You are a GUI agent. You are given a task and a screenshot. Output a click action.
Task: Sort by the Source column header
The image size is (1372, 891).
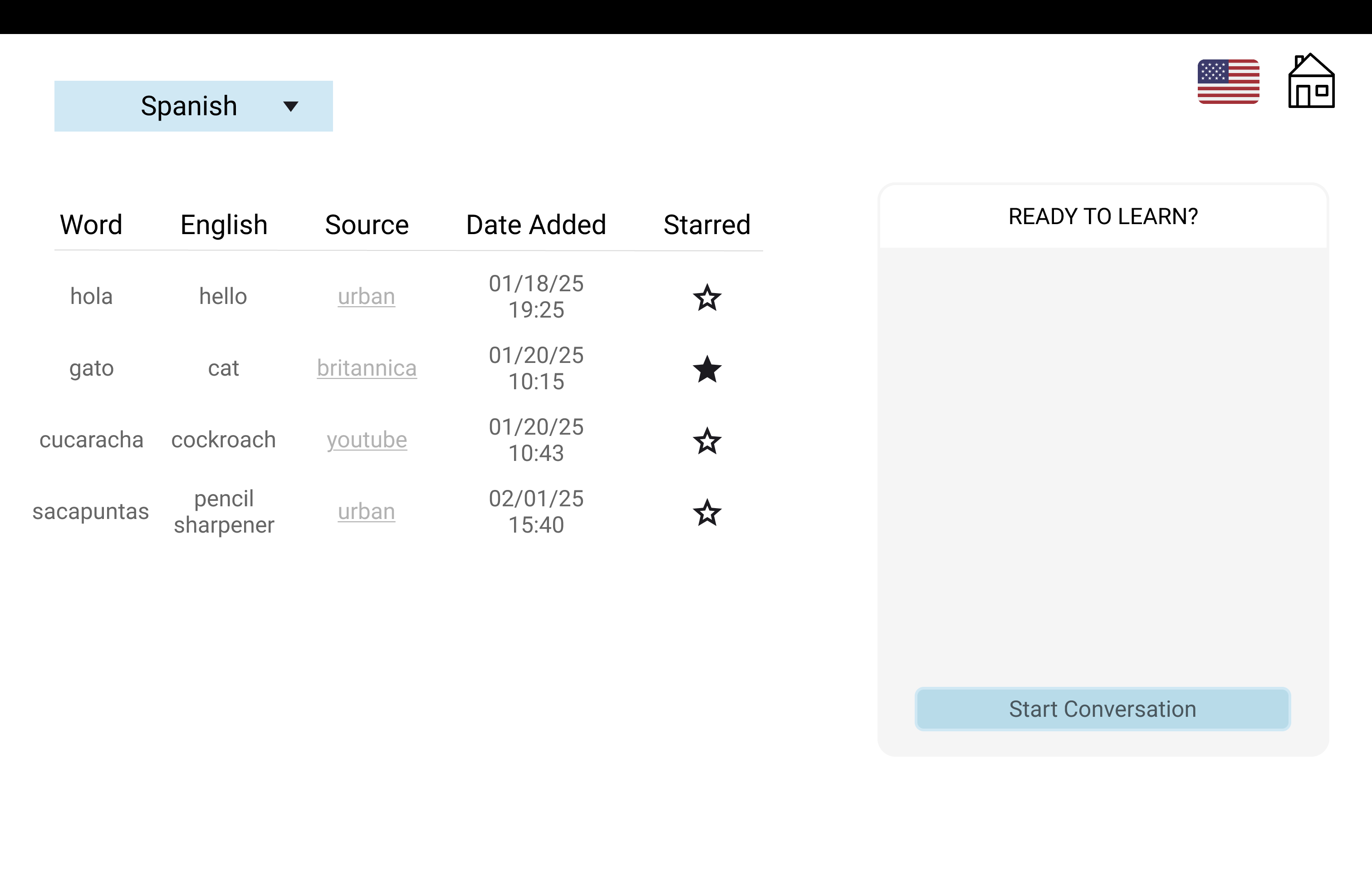(x=367, y=225)
